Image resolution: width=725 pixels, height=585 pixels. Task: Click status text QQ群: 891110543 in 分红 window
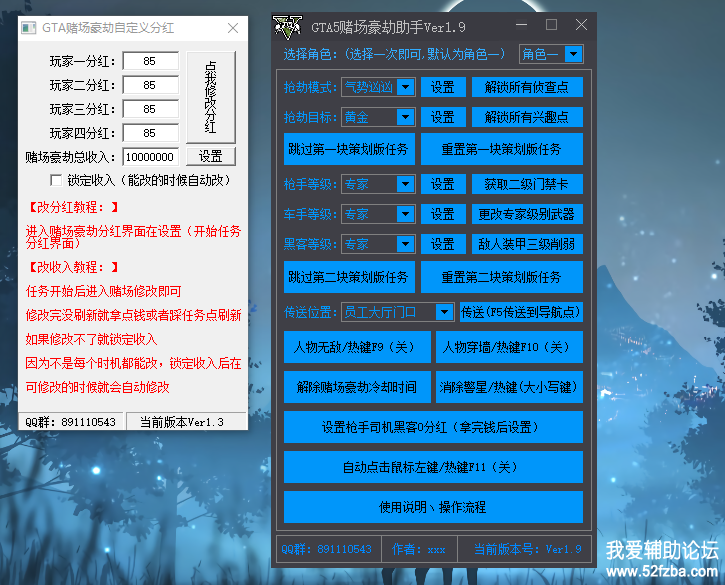tap(70, 422)
